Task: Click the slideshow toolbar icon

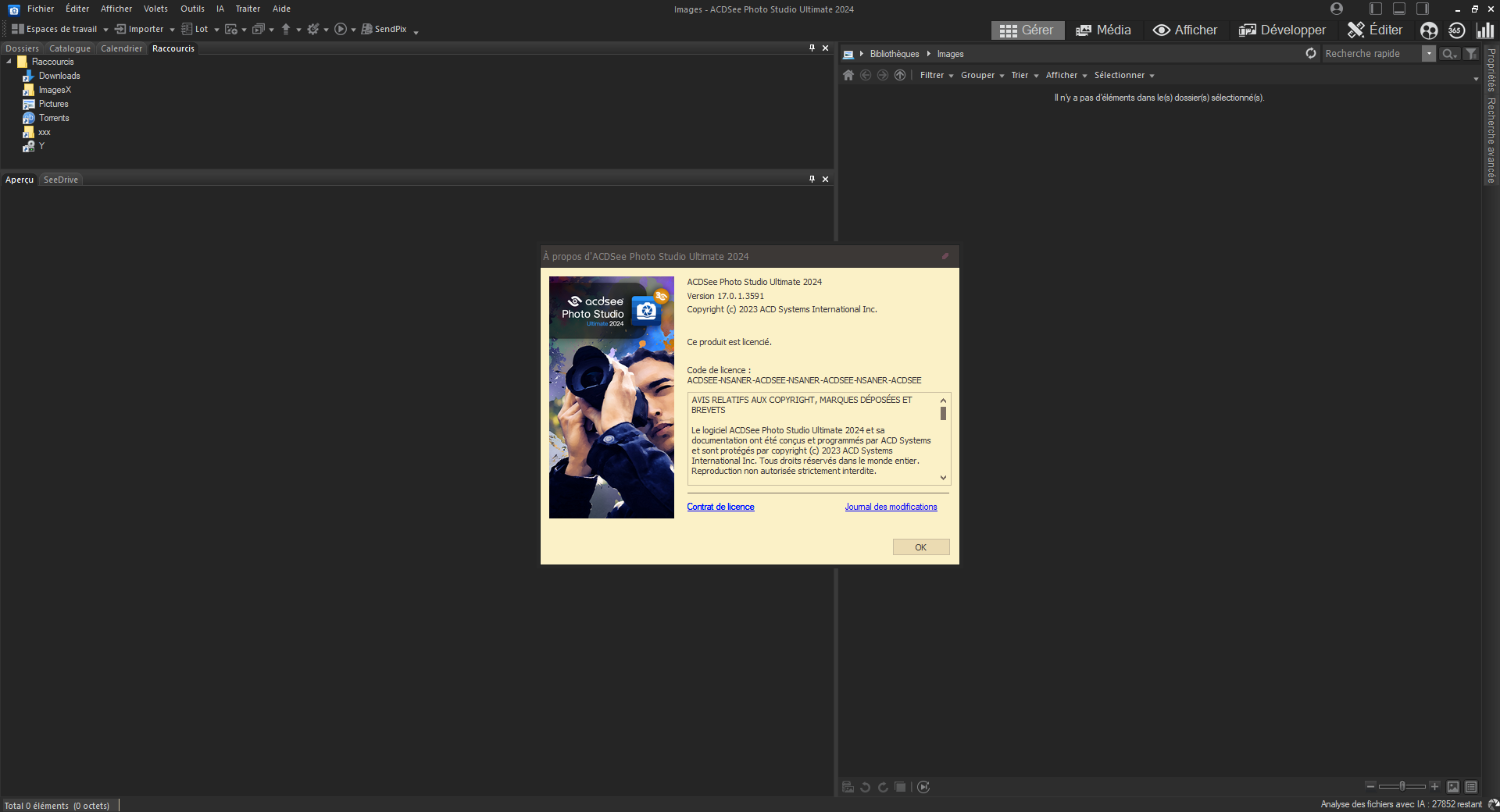Action: click(259, 29)
